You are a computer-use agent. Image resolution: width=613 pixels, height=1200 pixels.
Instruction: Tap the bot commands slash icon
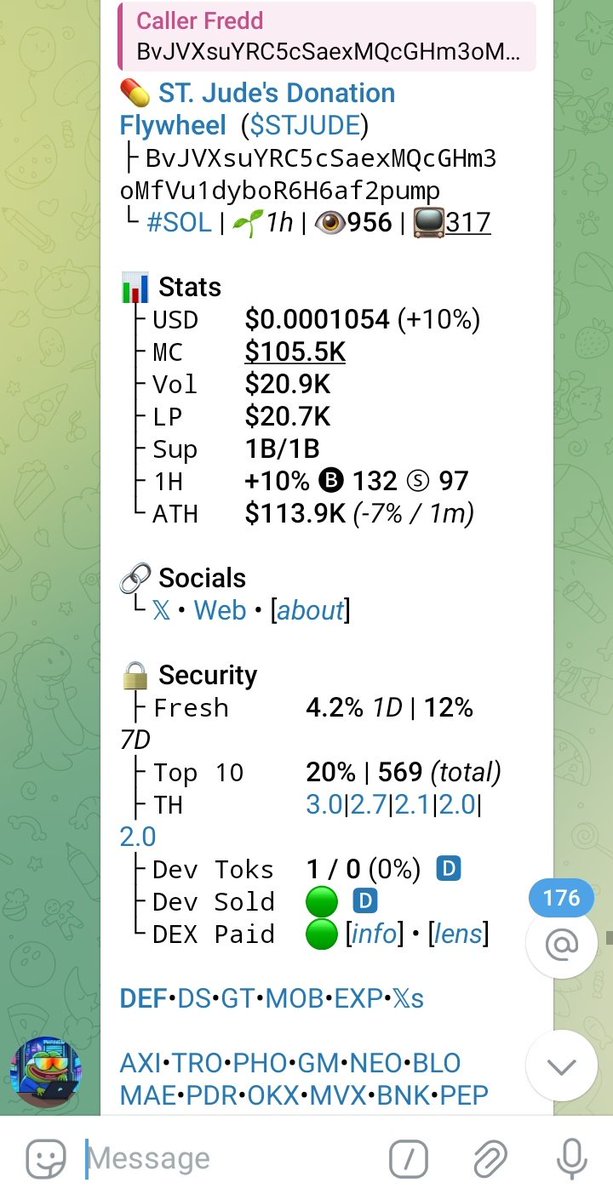tap(409, 1160)
